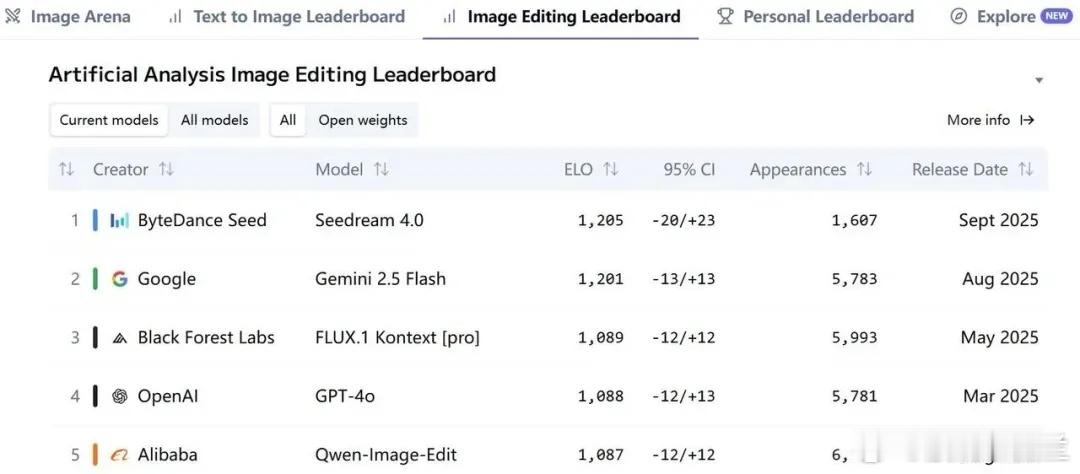Click the Alibaba logo icon
This screenshot has width=1080, height=474.
[x=120, y=455]
